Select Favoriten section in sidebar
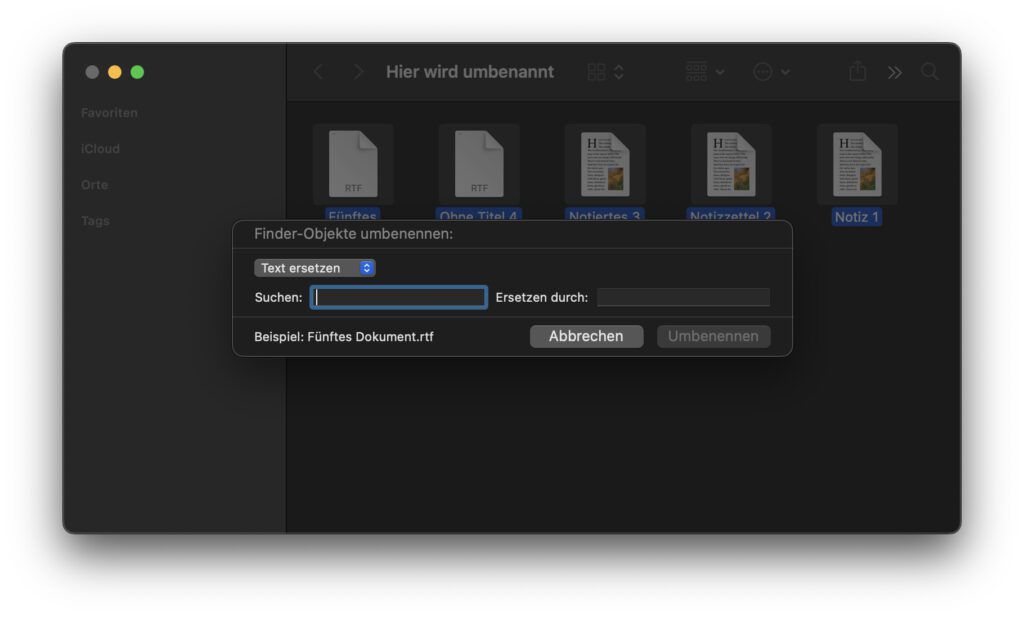The width and height of the screenshot is (1024, 617). [109, 113]
